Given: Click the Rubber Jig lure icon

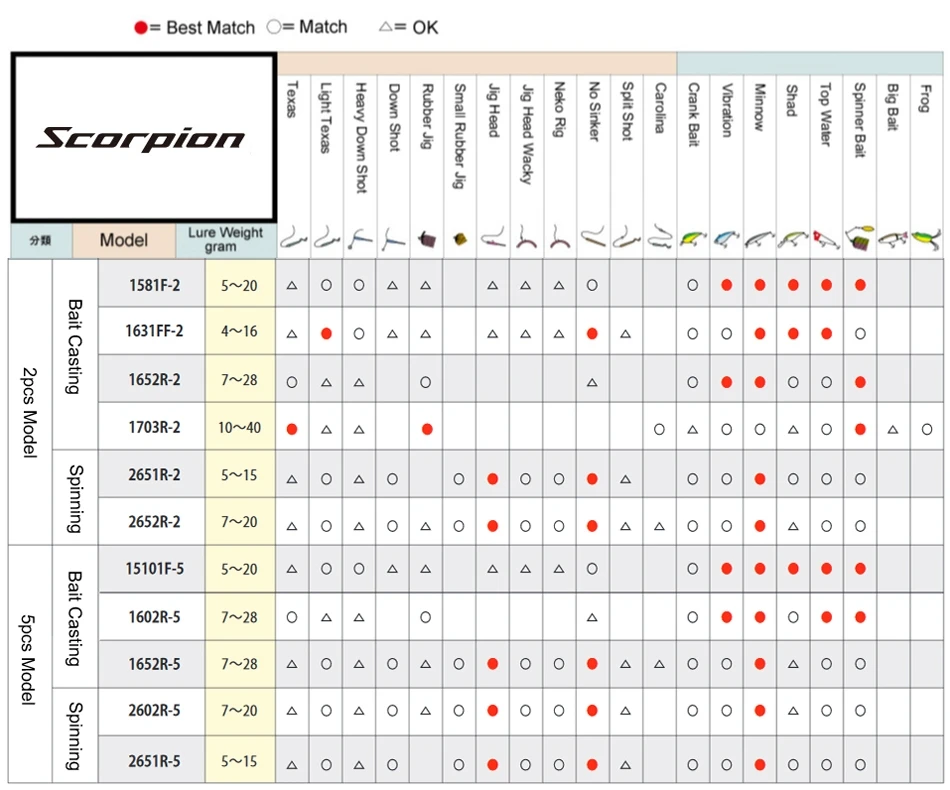Looking at the screenshot, I should [x=427, y=240].
